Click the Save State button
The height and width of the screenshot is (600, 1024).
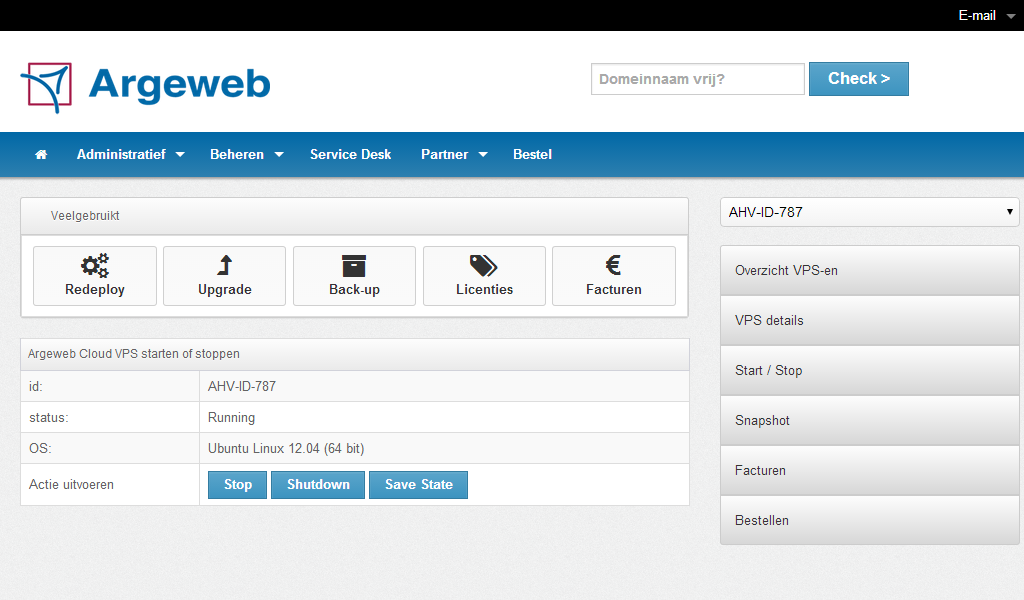418,485
